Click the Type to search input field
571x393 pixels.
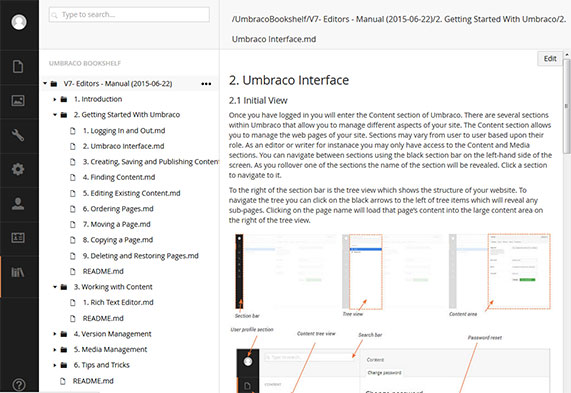tap(129, 15)
